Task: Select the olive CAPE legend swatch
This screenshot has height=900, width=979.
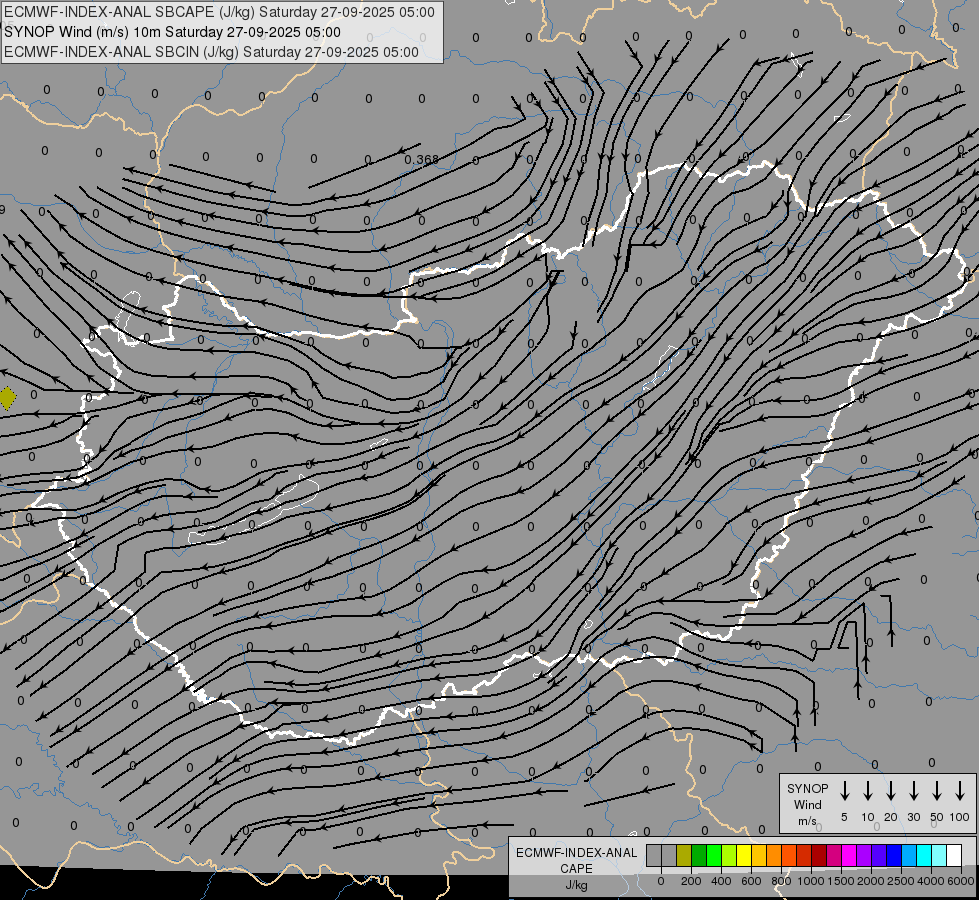Action: pyautogui.click(x=684, y=856)
